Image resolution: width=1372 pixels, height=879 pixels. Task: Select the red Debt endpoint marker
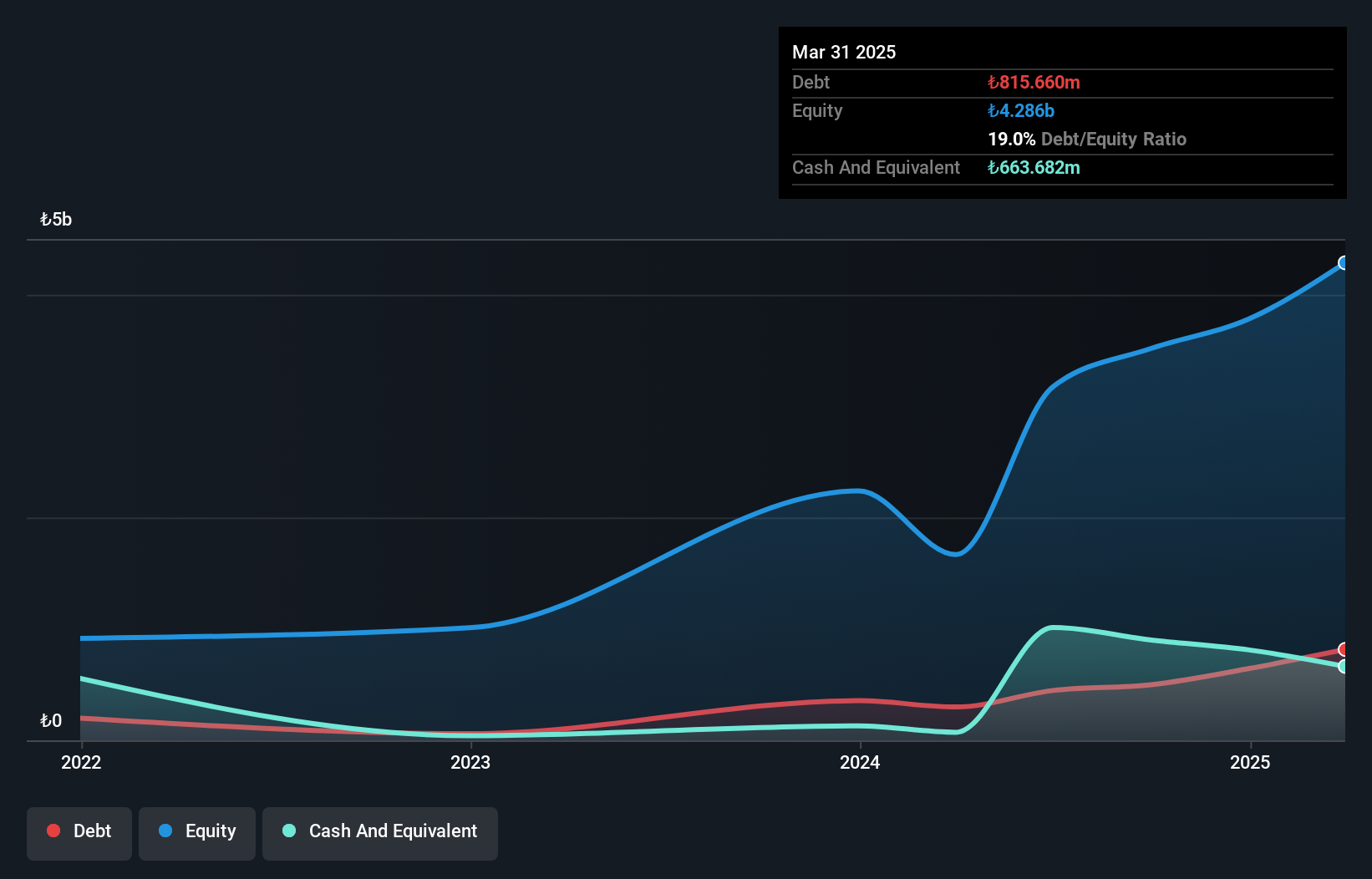click(1344, 649)
